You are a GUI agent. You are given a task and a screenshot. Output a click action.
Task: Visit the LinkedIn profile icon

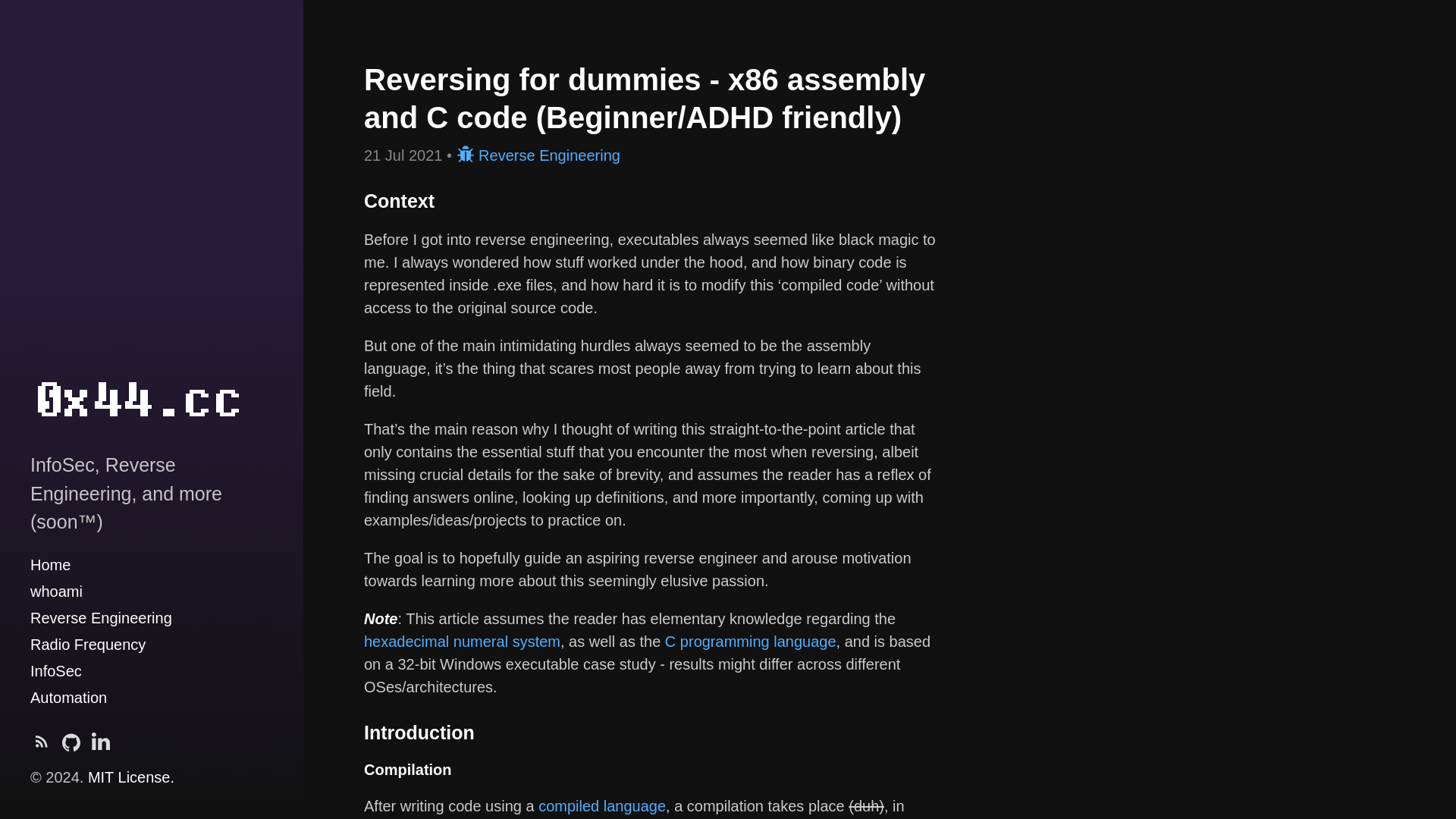click(100, 742)
